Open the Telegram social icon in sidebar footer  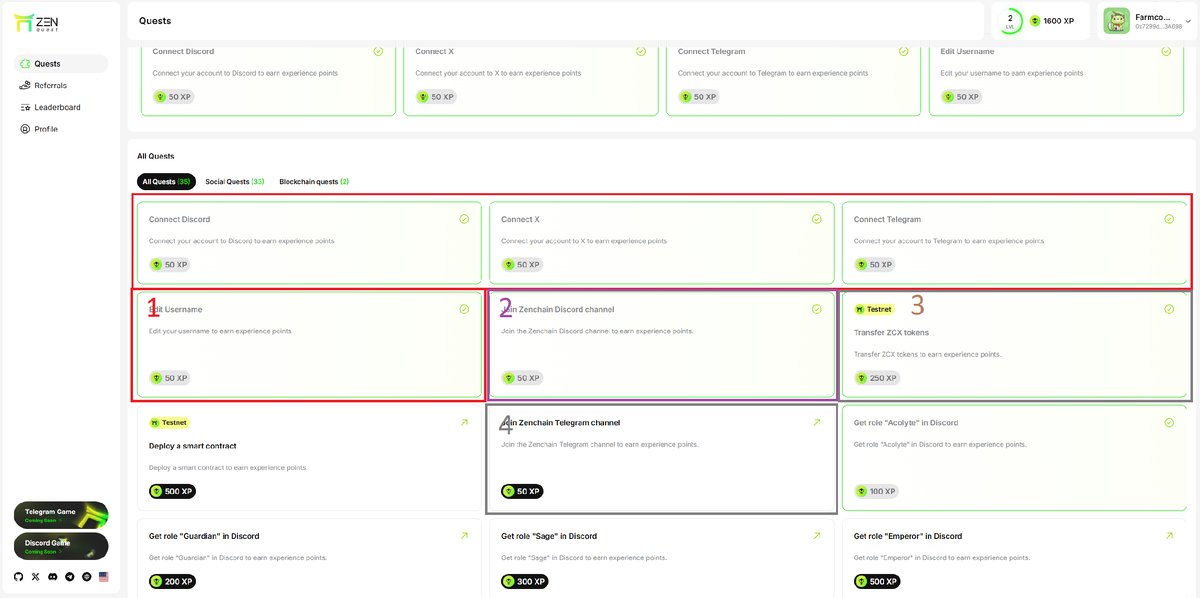pyautogui.click(x=69, y=577)
